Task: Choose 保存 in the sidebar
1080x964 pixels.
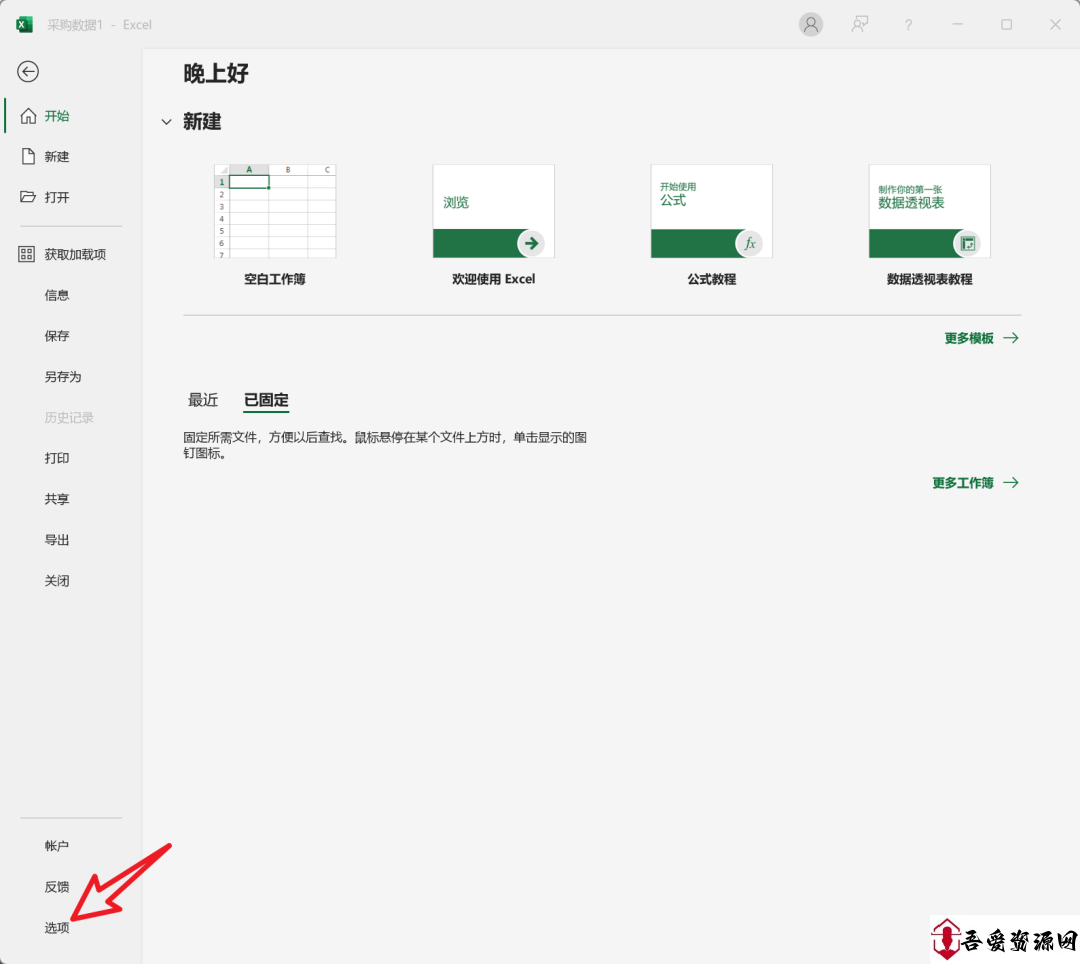Action: [x=57, y=336]
